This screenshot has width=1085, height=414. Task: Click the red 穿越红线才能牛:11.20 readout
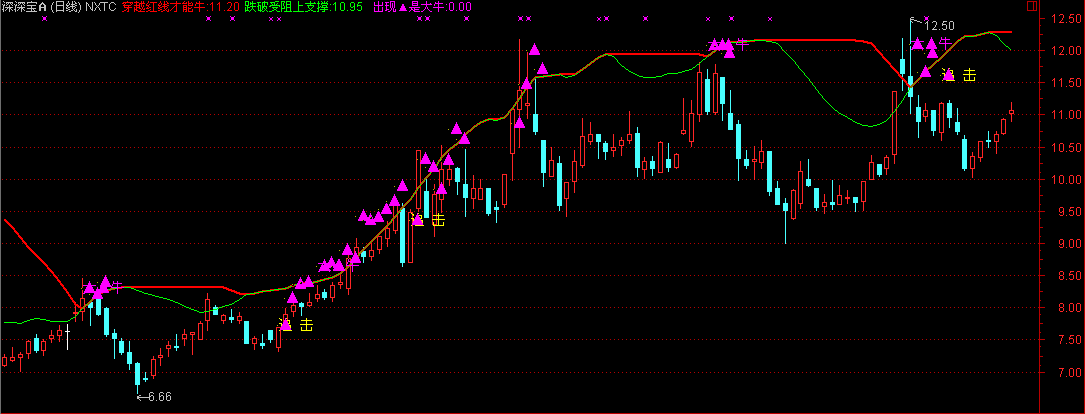181,7
